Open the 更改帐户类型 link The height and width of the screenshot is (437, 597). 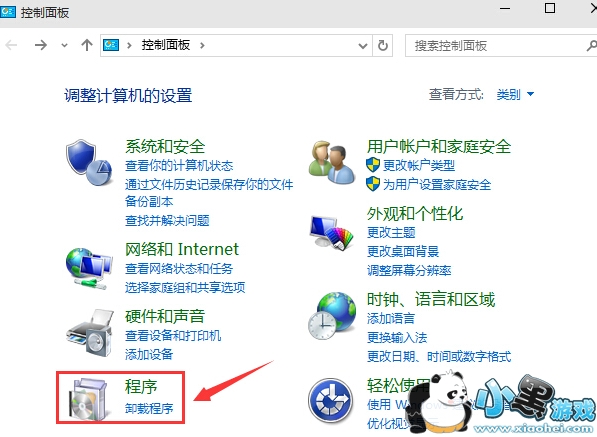pyautogui.click(x=419, y=165)
